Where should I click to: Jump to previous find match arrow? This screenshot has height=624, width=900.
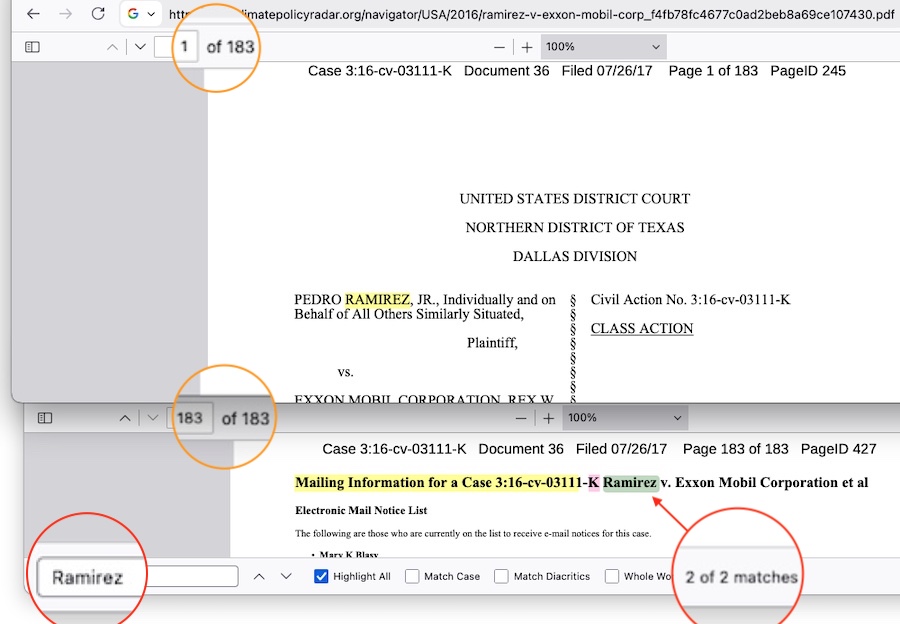coord(259,576)
